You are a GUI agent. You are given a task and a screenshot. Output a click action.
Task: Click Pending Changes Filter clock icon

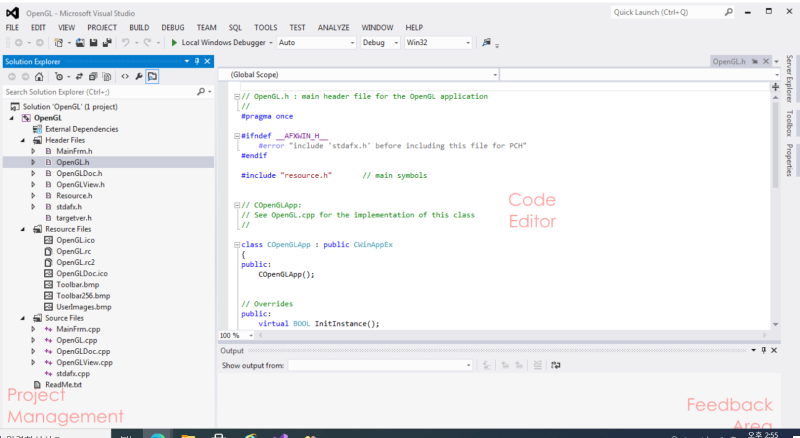pos(59,77)
